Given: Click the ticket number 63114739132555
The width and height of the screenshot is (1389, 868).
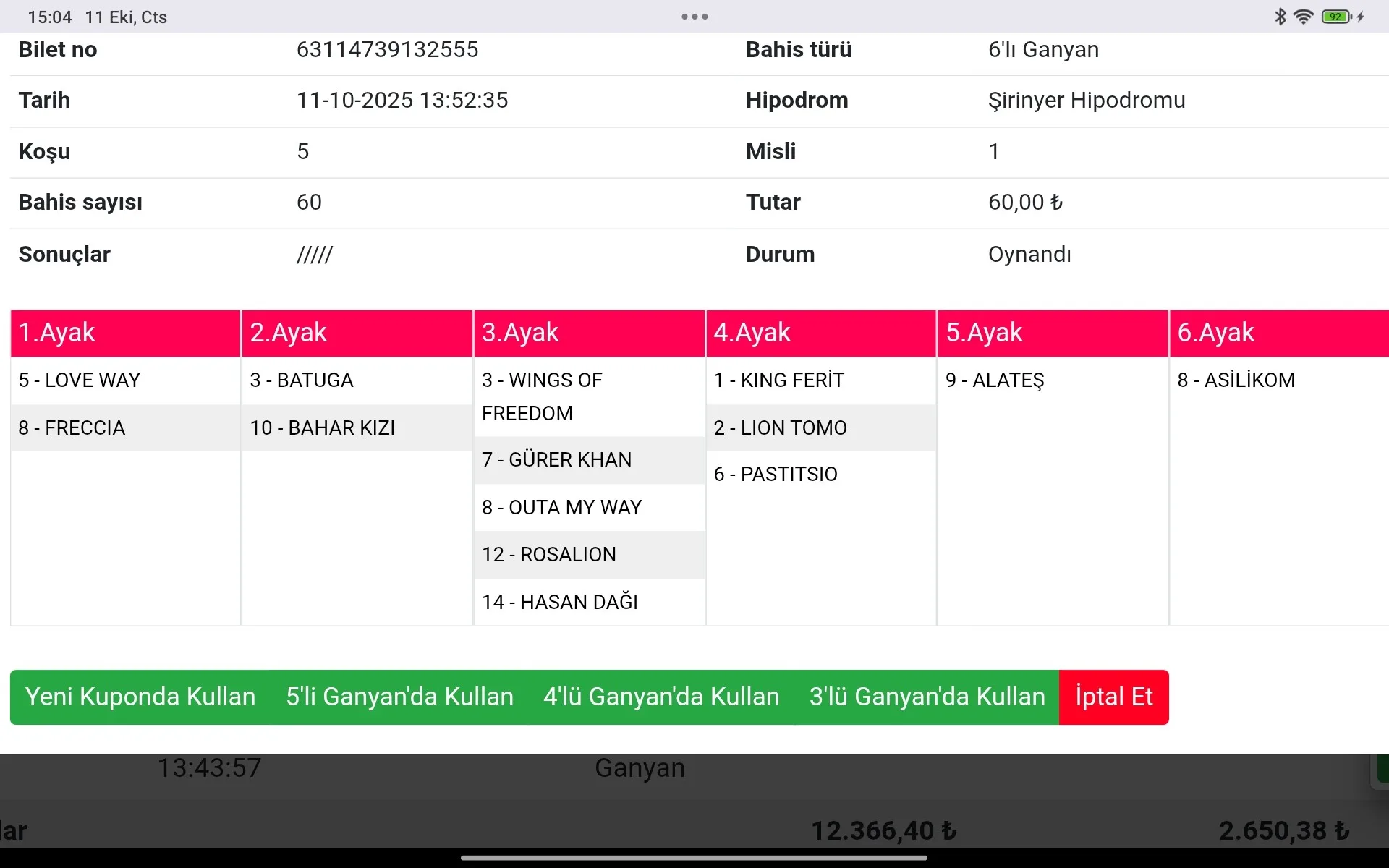Looking at the screenshot, I should click(x=387, y=50).
